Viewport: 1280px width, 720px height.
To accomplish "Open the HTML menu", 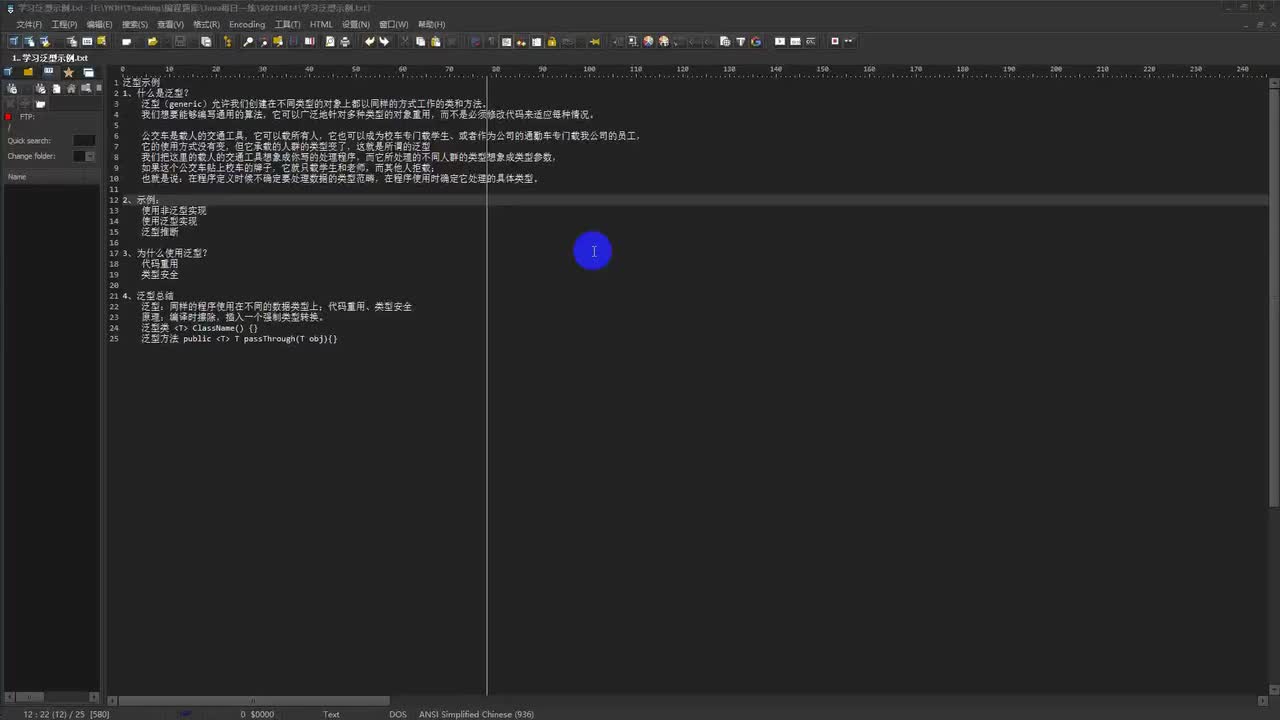I will click(321, 24).
